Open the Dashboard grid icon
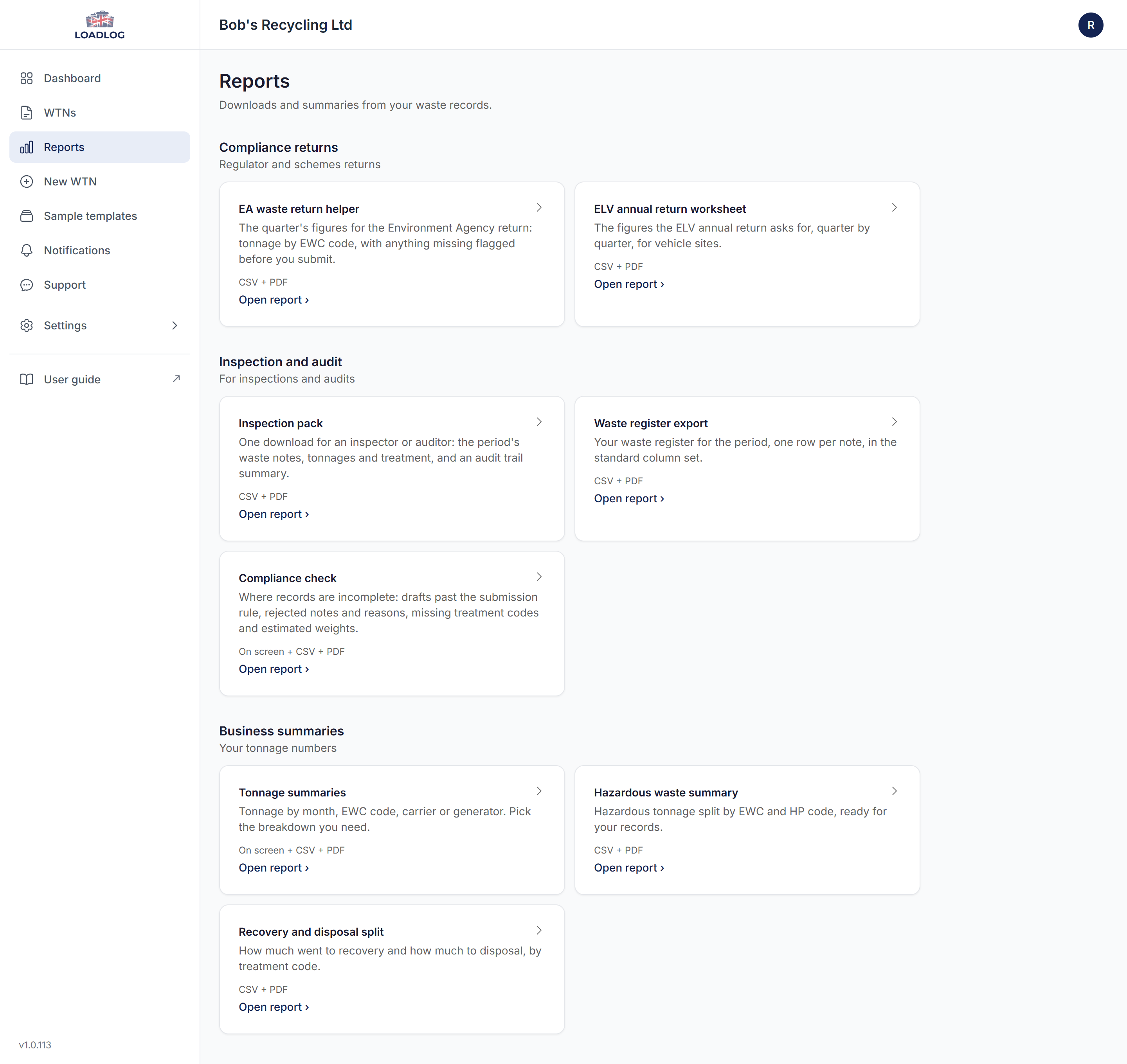This screenshot has width=1127, height=1064. coord(27,78)
